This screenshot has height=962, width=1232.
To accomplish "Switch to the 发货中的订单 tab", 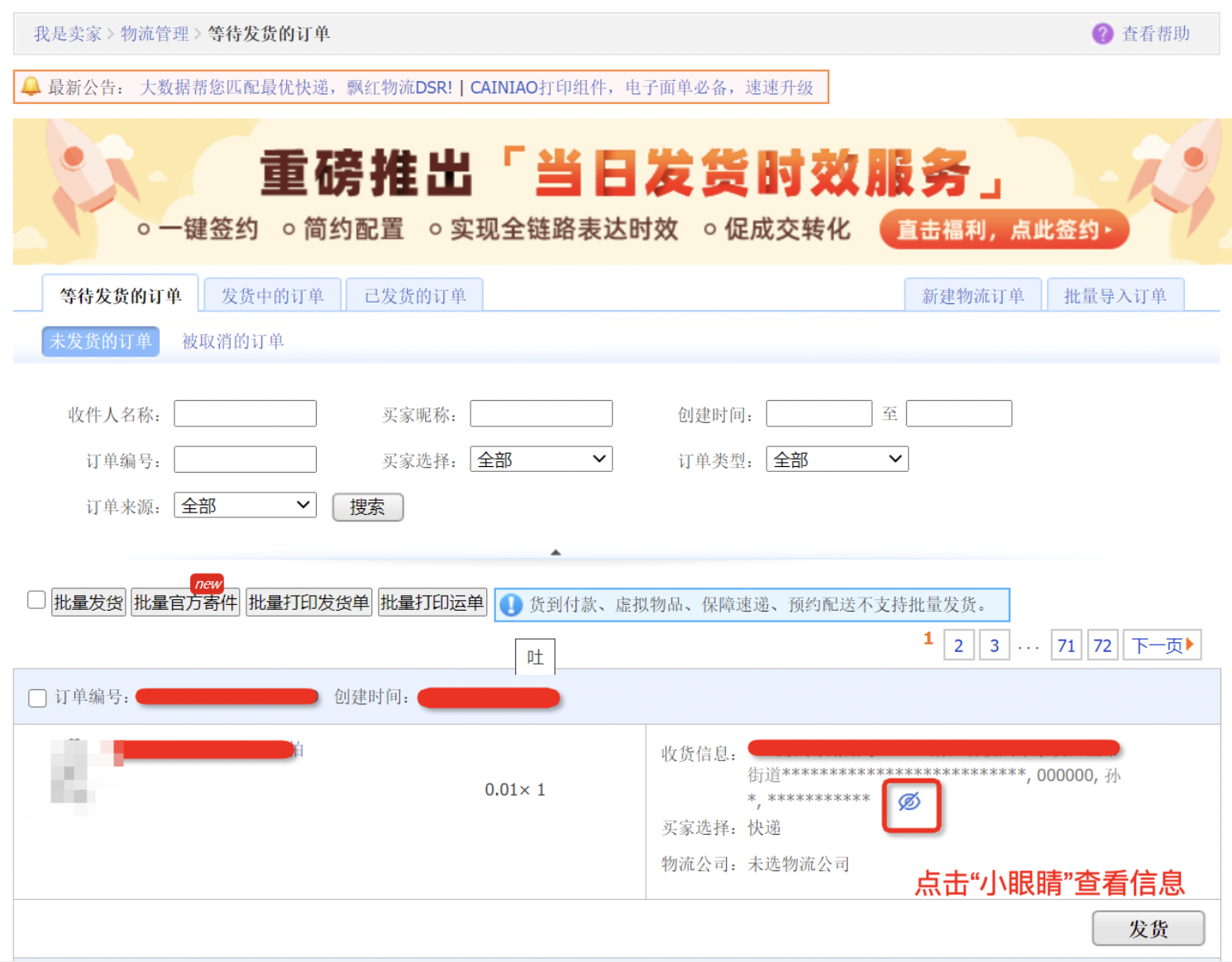I will tap(272, 296).
